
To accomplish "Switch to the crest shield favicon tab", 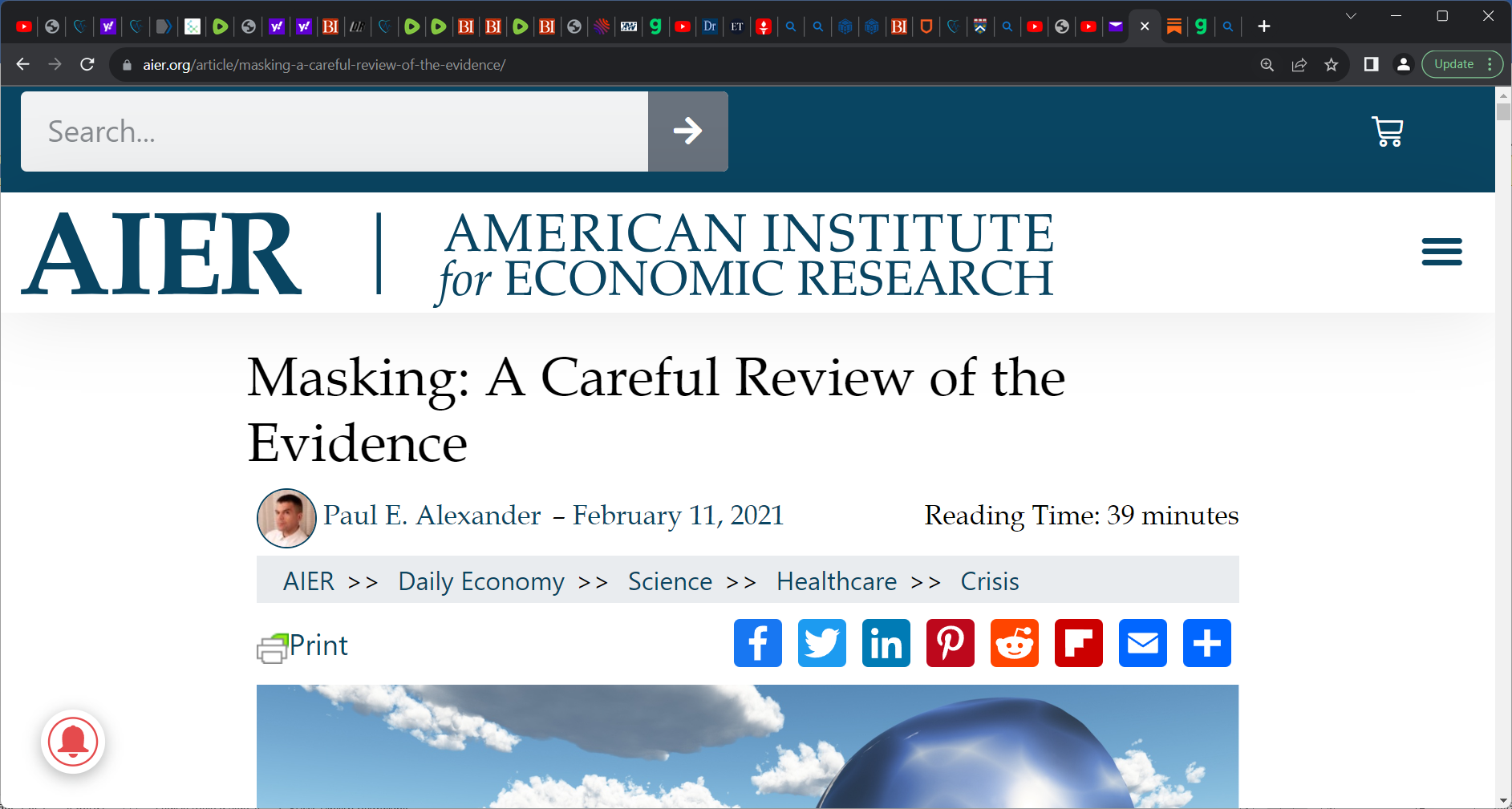I will [x=980, y=26].
